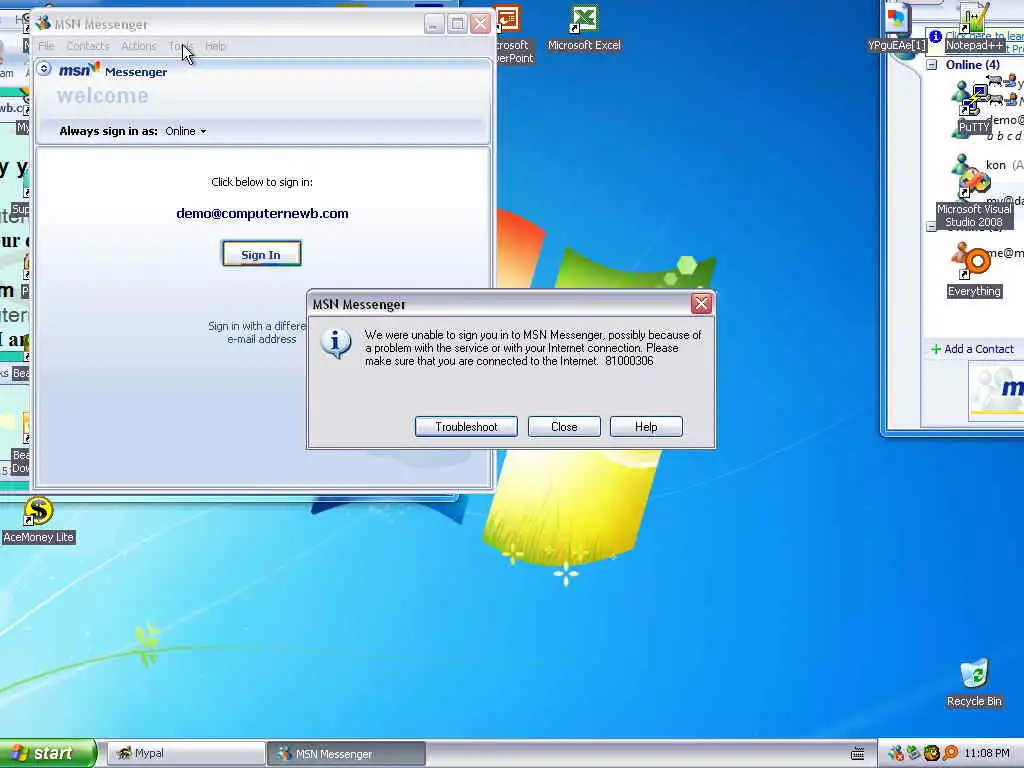Select the Microsoft PowerPoint desktop icon
Viewport: 1024px width, 768px height.
pyautogui.click(x=513, y=34)
